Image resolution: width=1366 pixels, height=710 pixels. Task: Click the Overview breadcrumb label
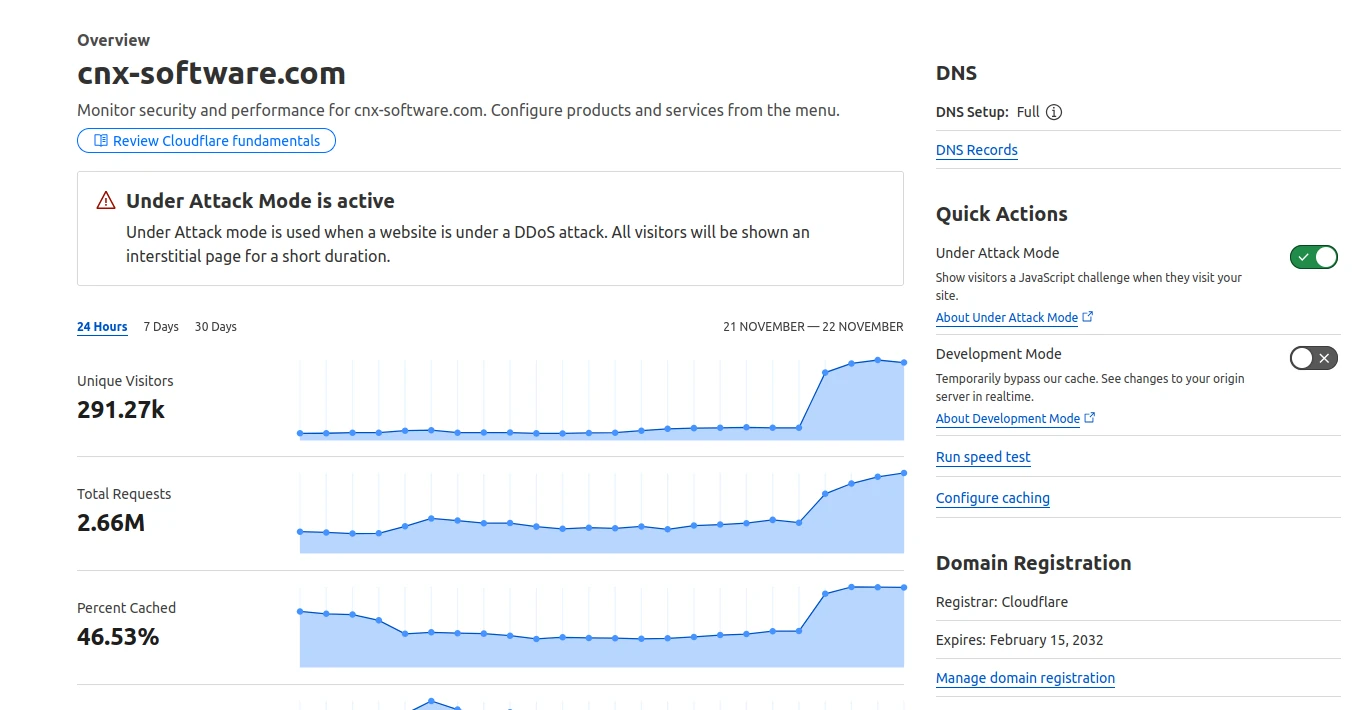(113, 40)
